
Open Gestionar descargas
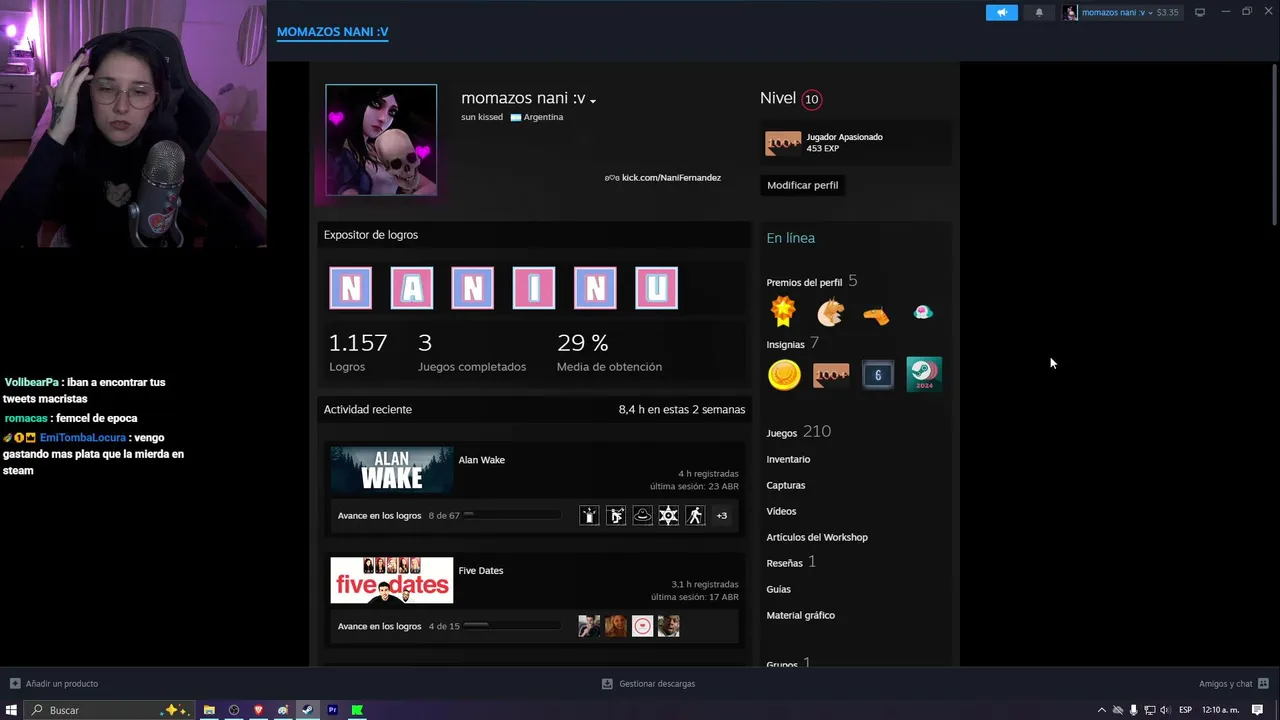point(648,684)
